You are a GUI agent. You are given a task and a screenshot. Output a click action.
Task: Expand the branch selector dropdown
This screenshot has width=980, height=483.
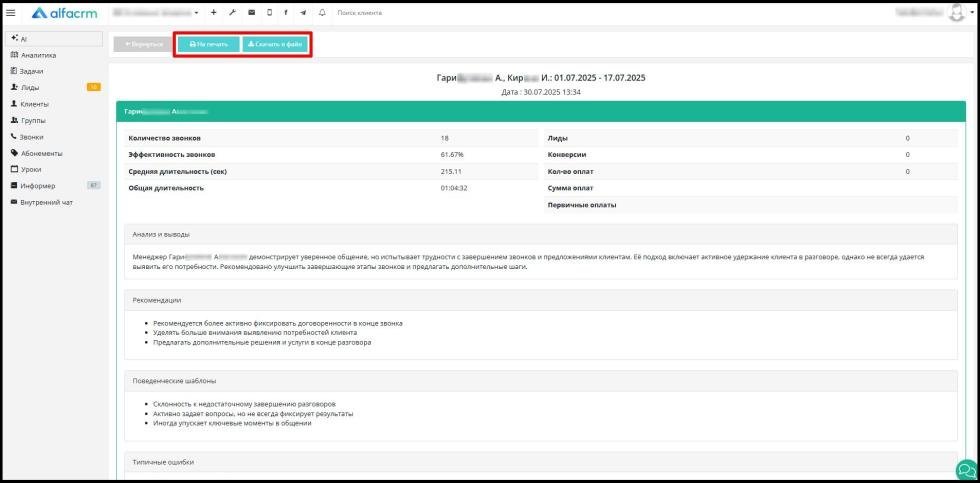tap(156, 12)
